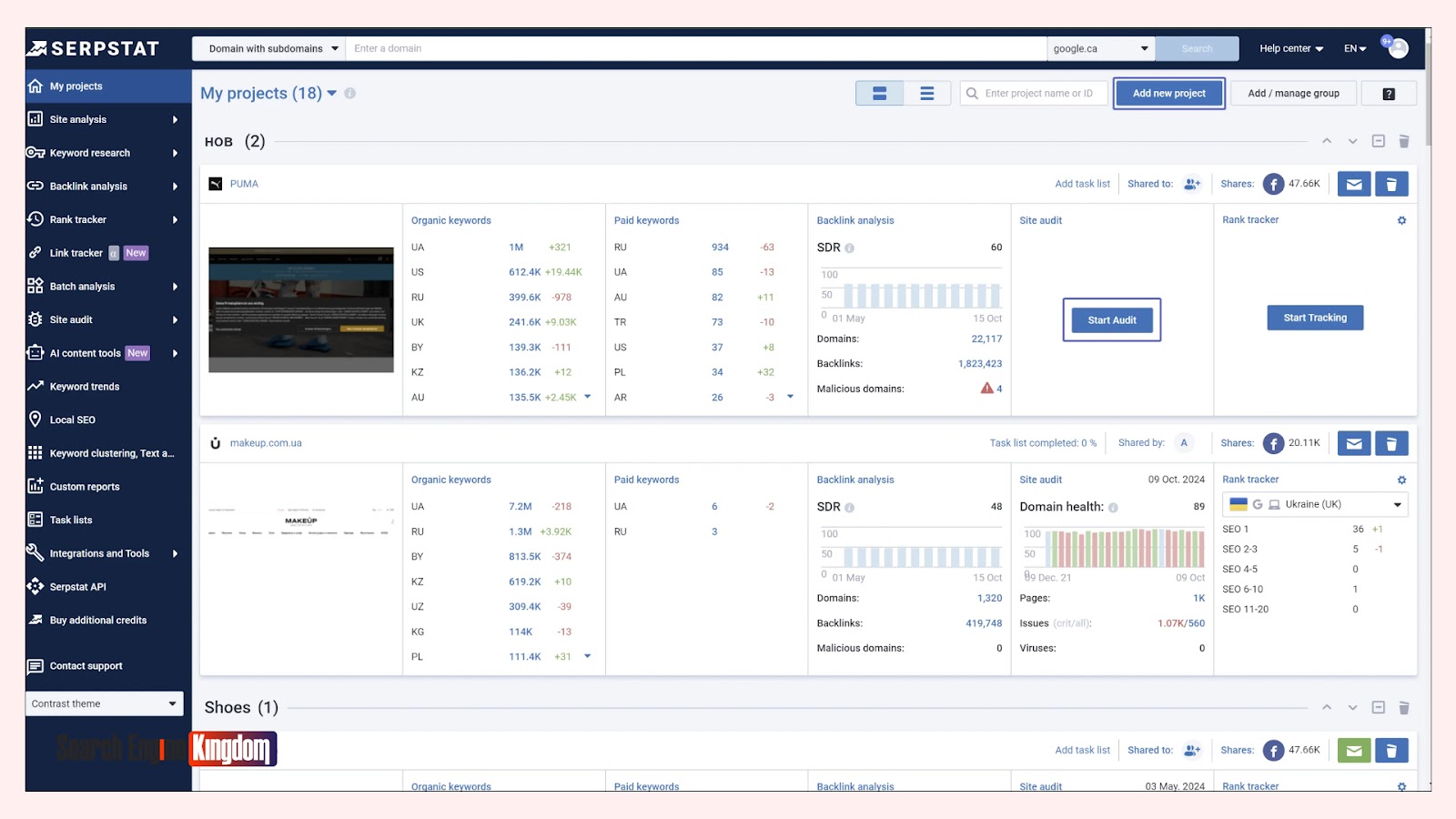Open google.ca search engine dropdown
The height and width of the screenshot is (819, 1456).
coord(1101,49)
